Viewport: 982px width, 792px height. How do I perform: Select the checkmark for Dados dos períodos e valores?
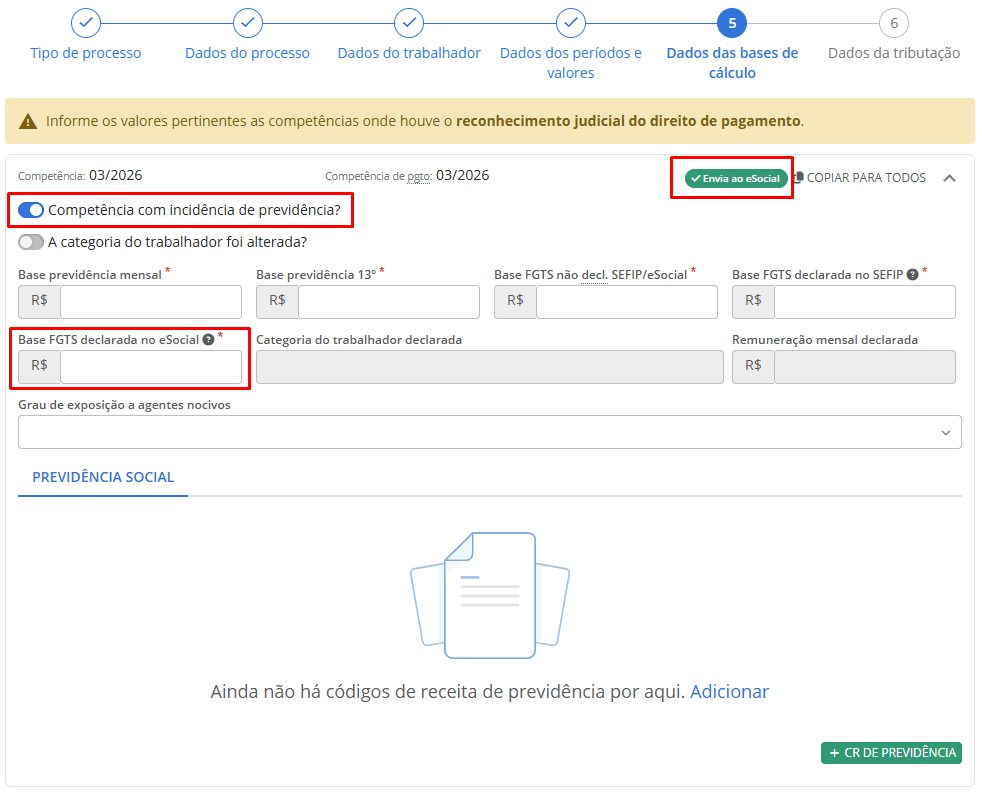coord(571,22)
